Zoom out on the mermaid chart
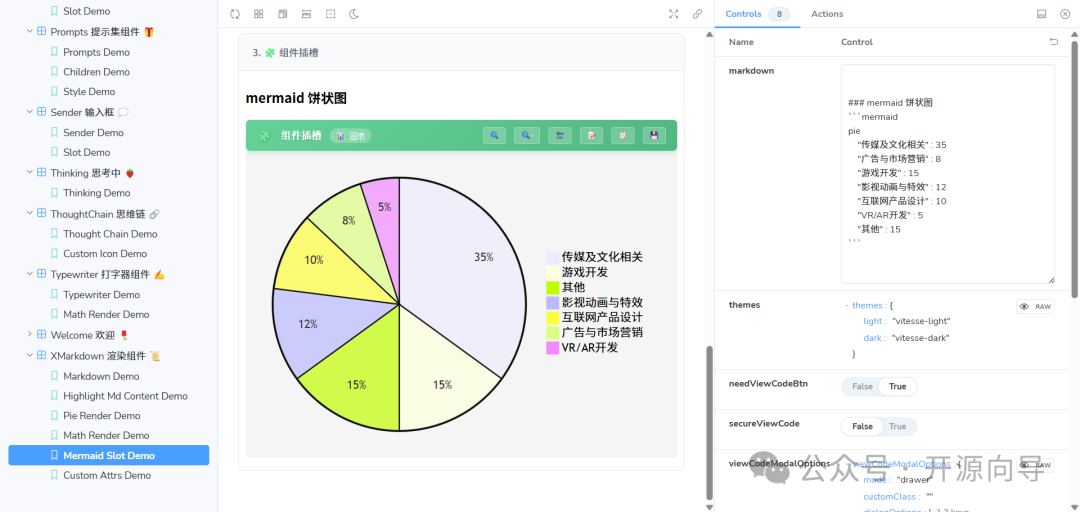Screen dimensions: 1080x512 coord(527,136)
